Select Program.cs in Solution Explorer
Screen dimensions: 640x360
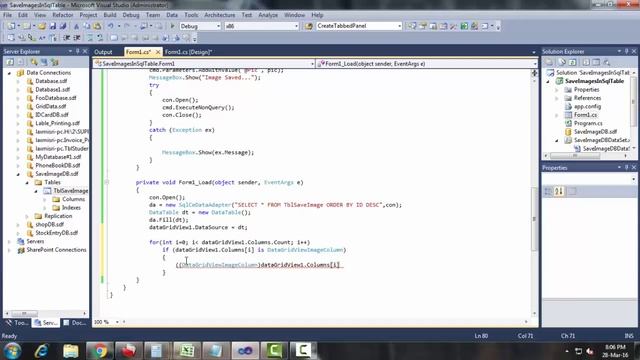tap(588, 123)
